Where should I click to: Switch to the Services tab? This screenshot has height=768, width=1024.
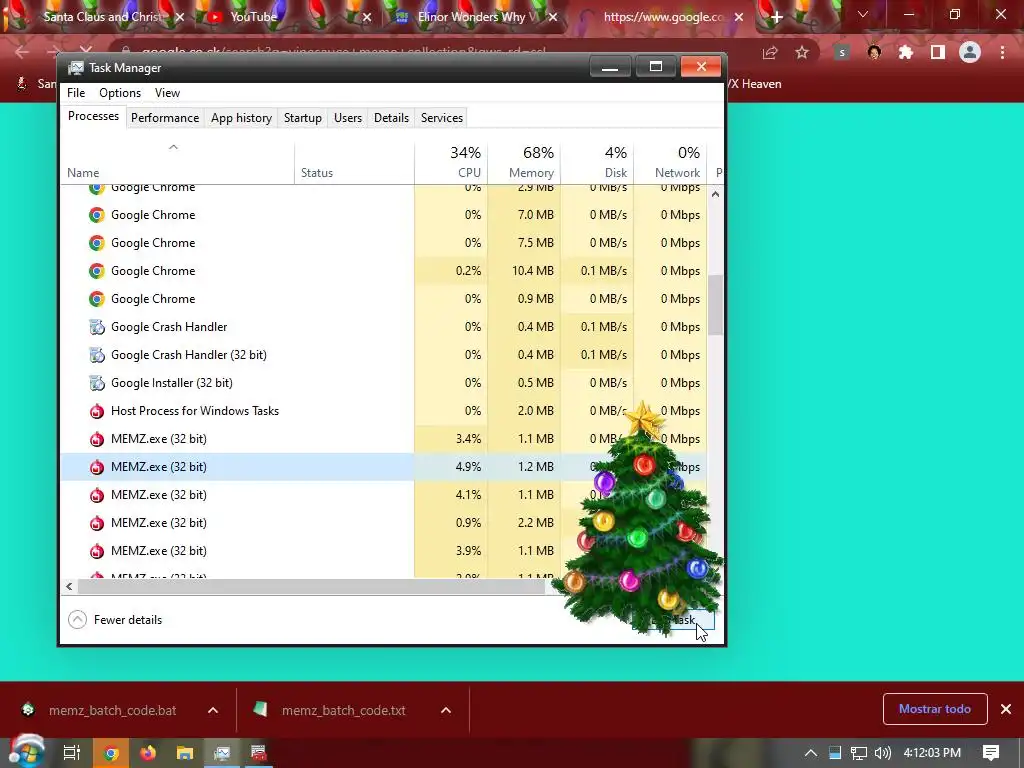pos(441,118)
